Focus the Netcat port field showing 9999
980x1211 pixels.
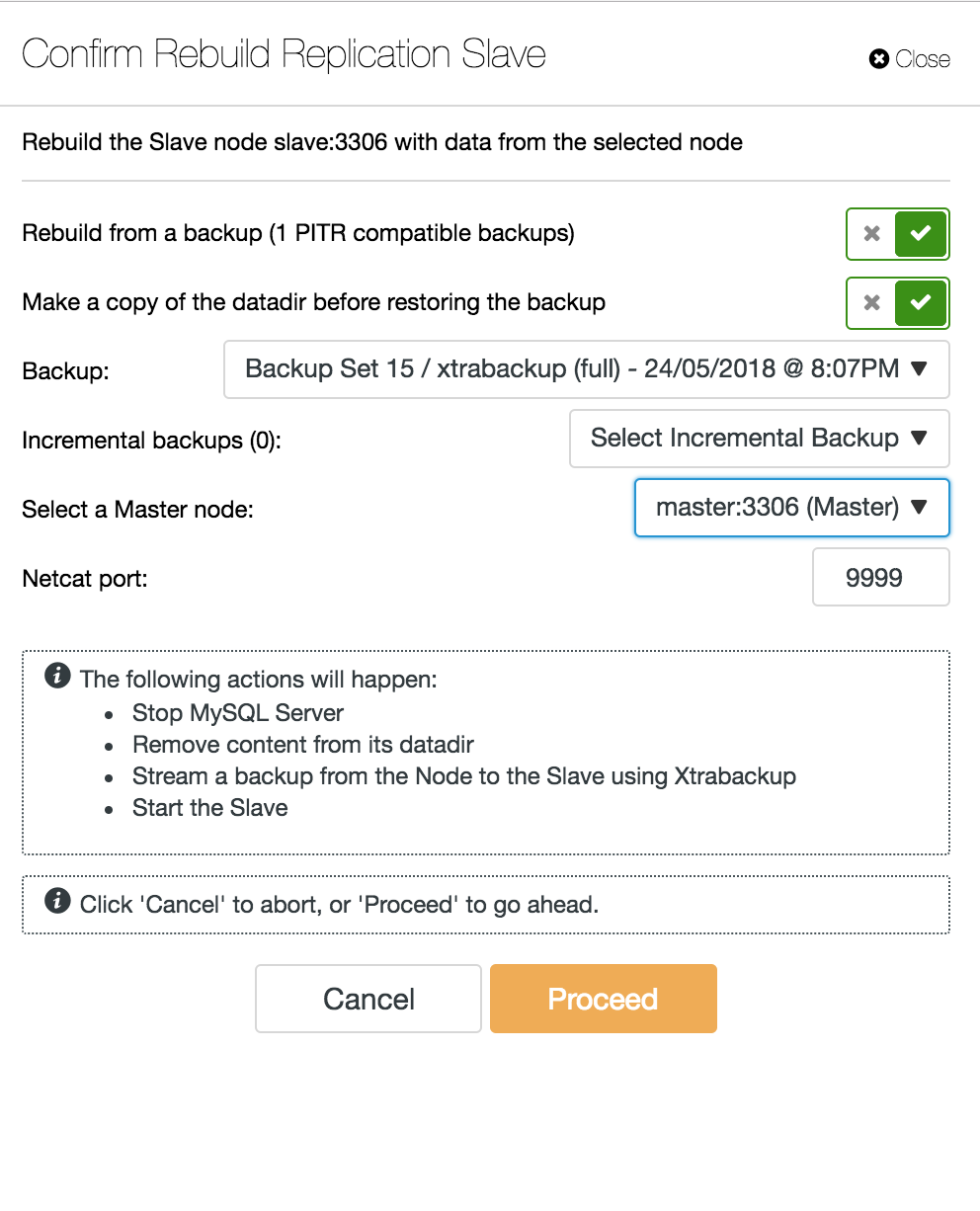click(881, 577)
